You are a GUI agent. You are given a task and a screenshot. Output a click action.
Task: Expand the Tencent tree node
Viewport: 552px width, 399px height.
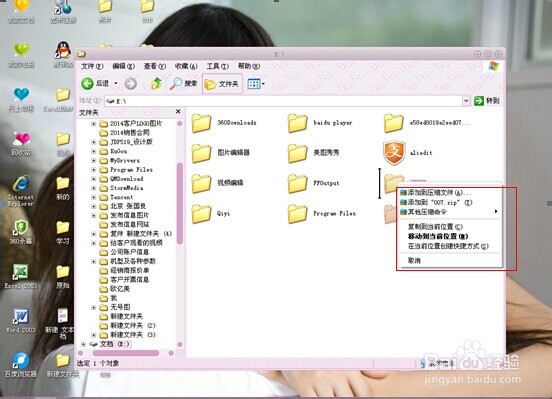[94, 197]
